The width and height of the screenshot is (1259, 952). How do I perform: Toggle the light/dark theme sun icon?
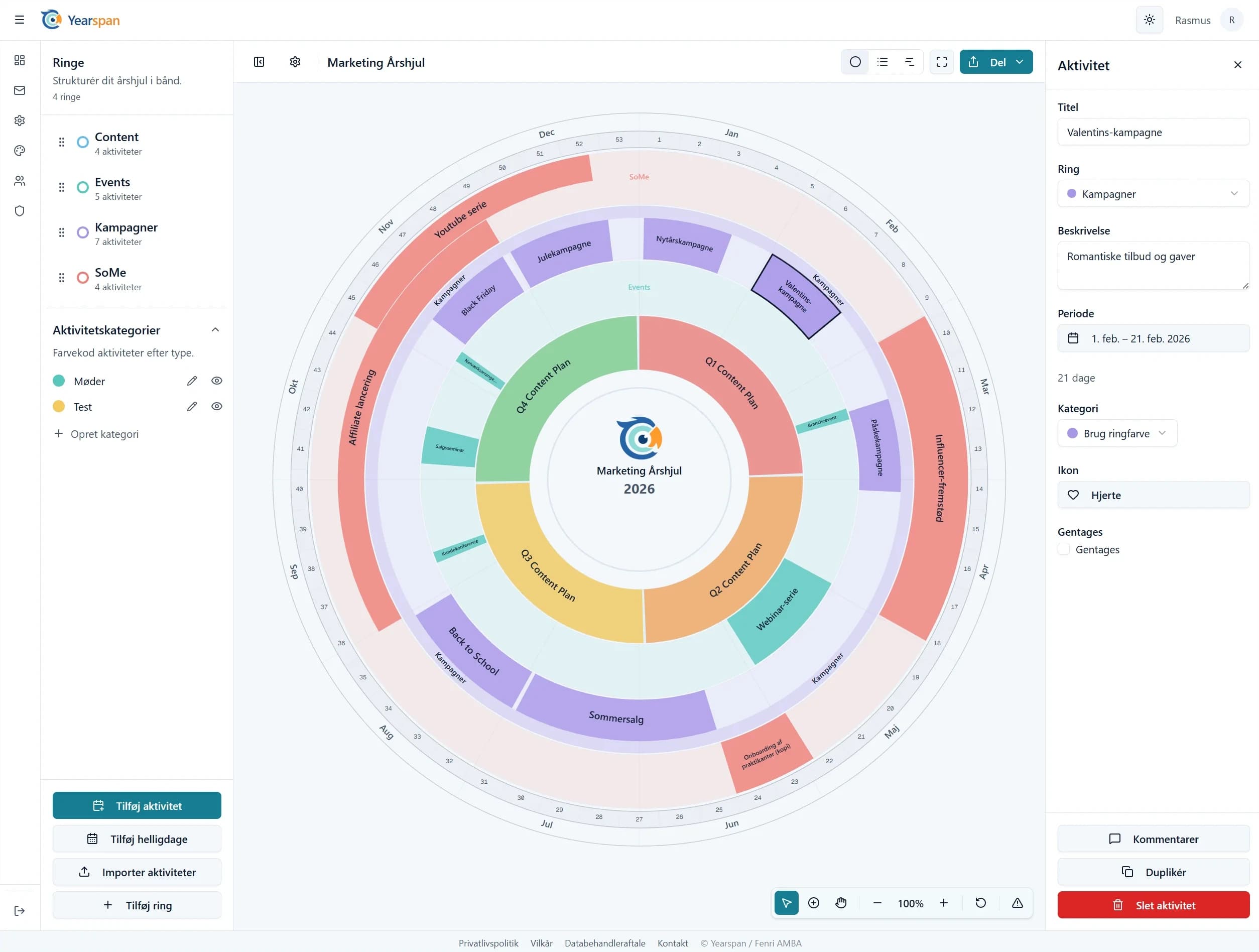[1149, 20]
